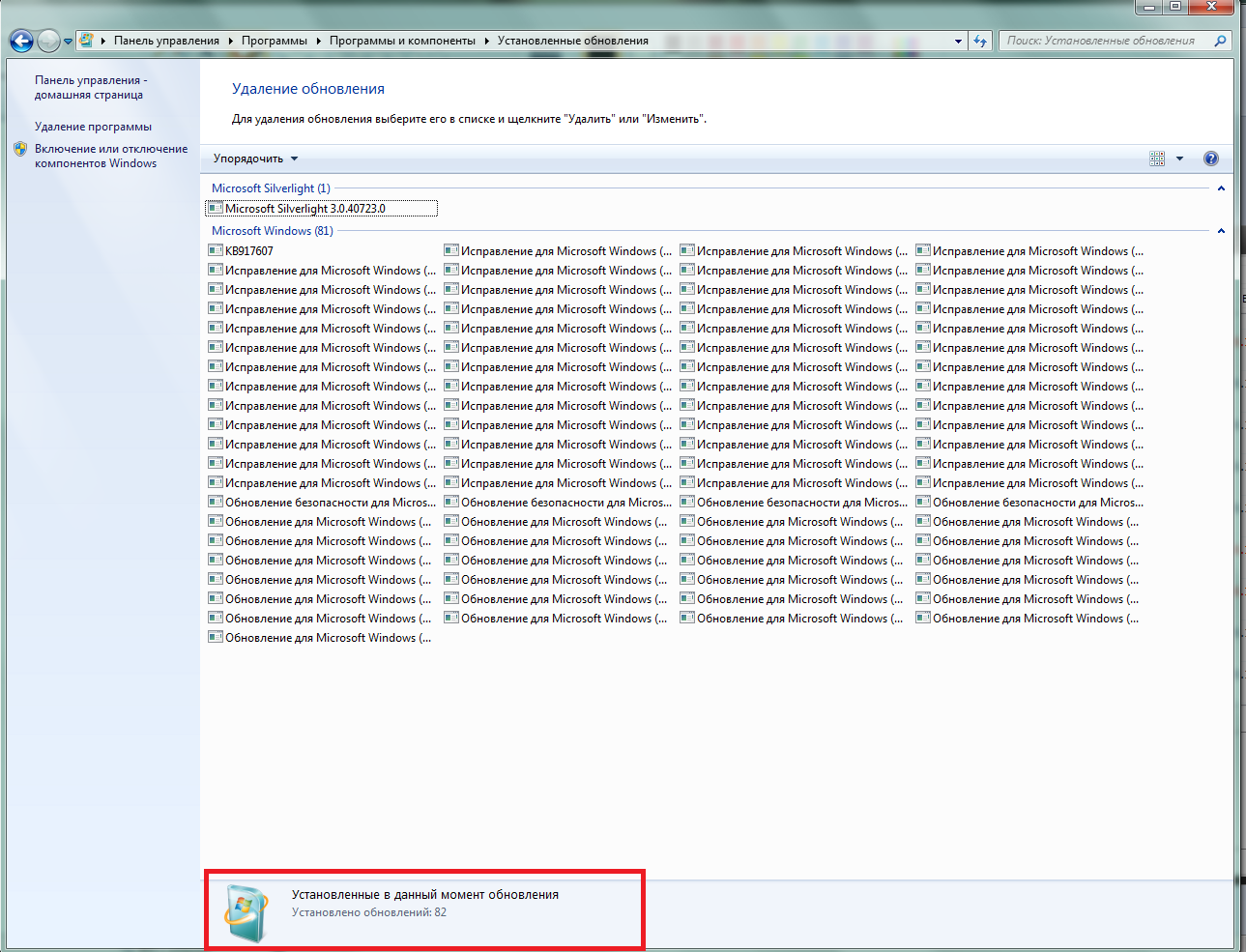Click the magnifier search icon
Image resolution: width=1246 pixels, height=952 pixels.
pyautogui.click(x=1220, y=41)
